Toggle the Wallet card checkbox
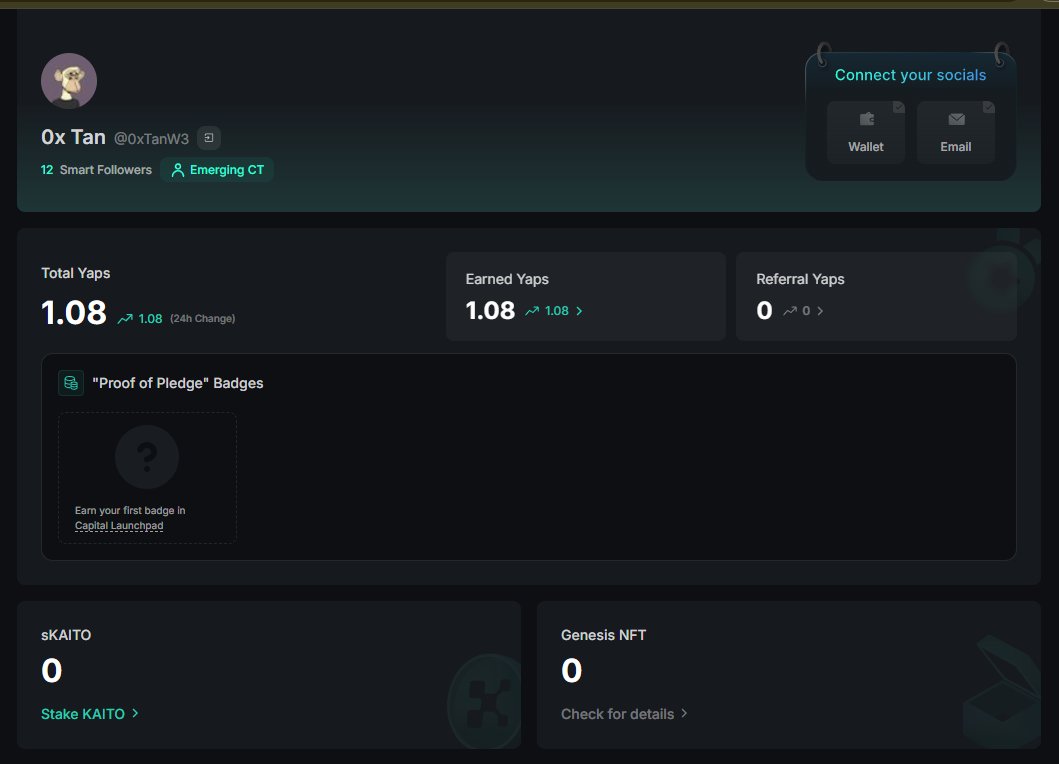The width and height of the screenshot is (1059, 764). (898, 107)
